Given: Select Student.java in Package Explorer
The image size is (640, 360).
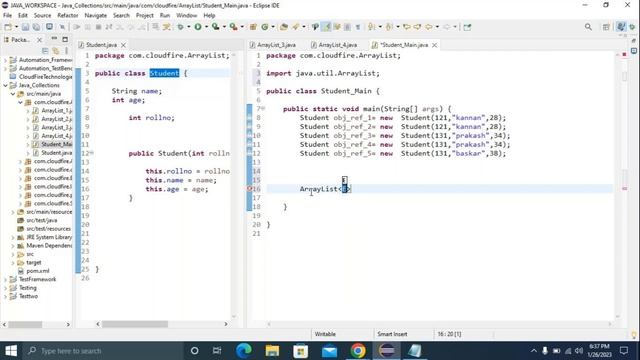Looking at the screenshot, I should [52, 153].
